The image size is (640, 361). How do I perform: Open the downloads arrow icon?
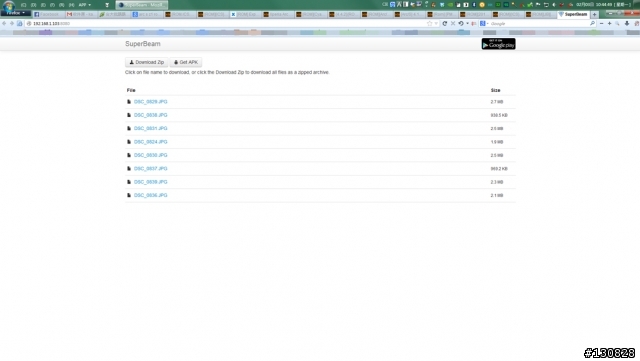click(627, 24)
